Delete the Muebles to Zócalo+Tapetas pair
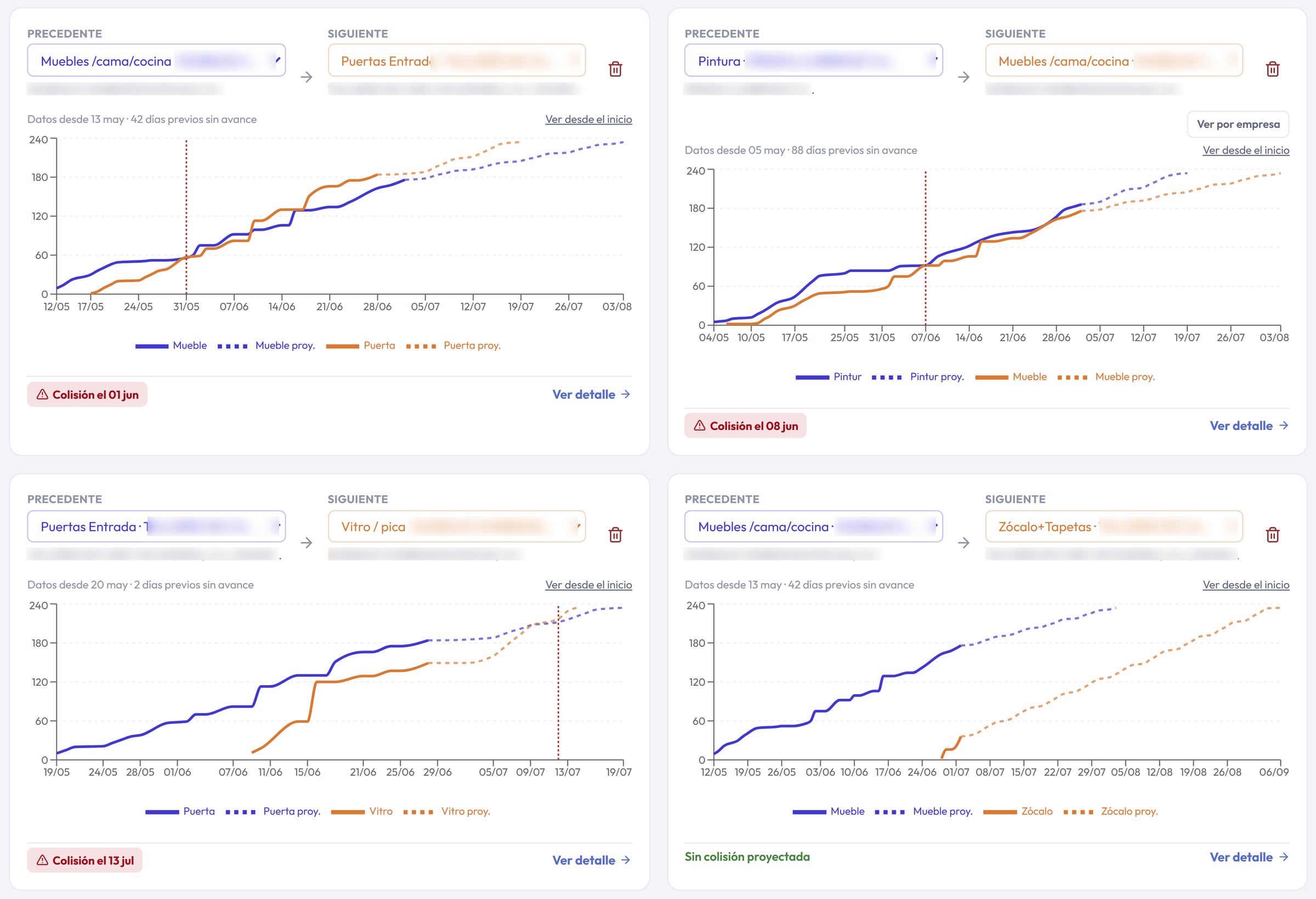Viewport: 1316px width, 899px height. click(1272, 535)
